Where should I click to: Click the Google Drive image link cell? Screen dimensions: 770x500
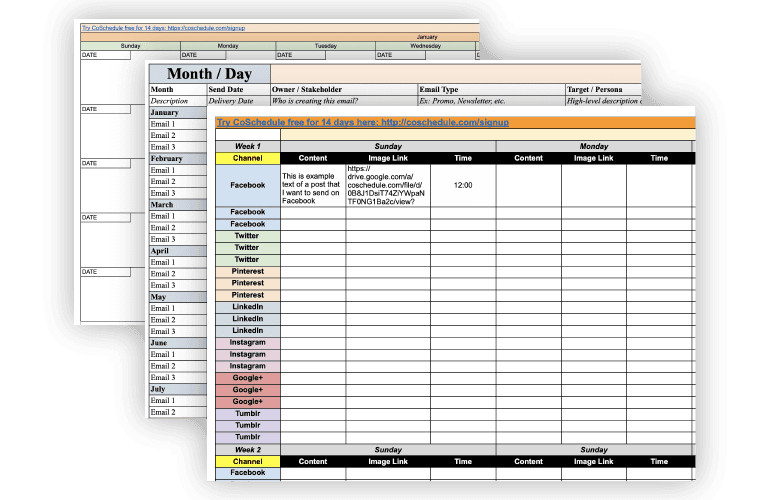(x=387, y=186)
